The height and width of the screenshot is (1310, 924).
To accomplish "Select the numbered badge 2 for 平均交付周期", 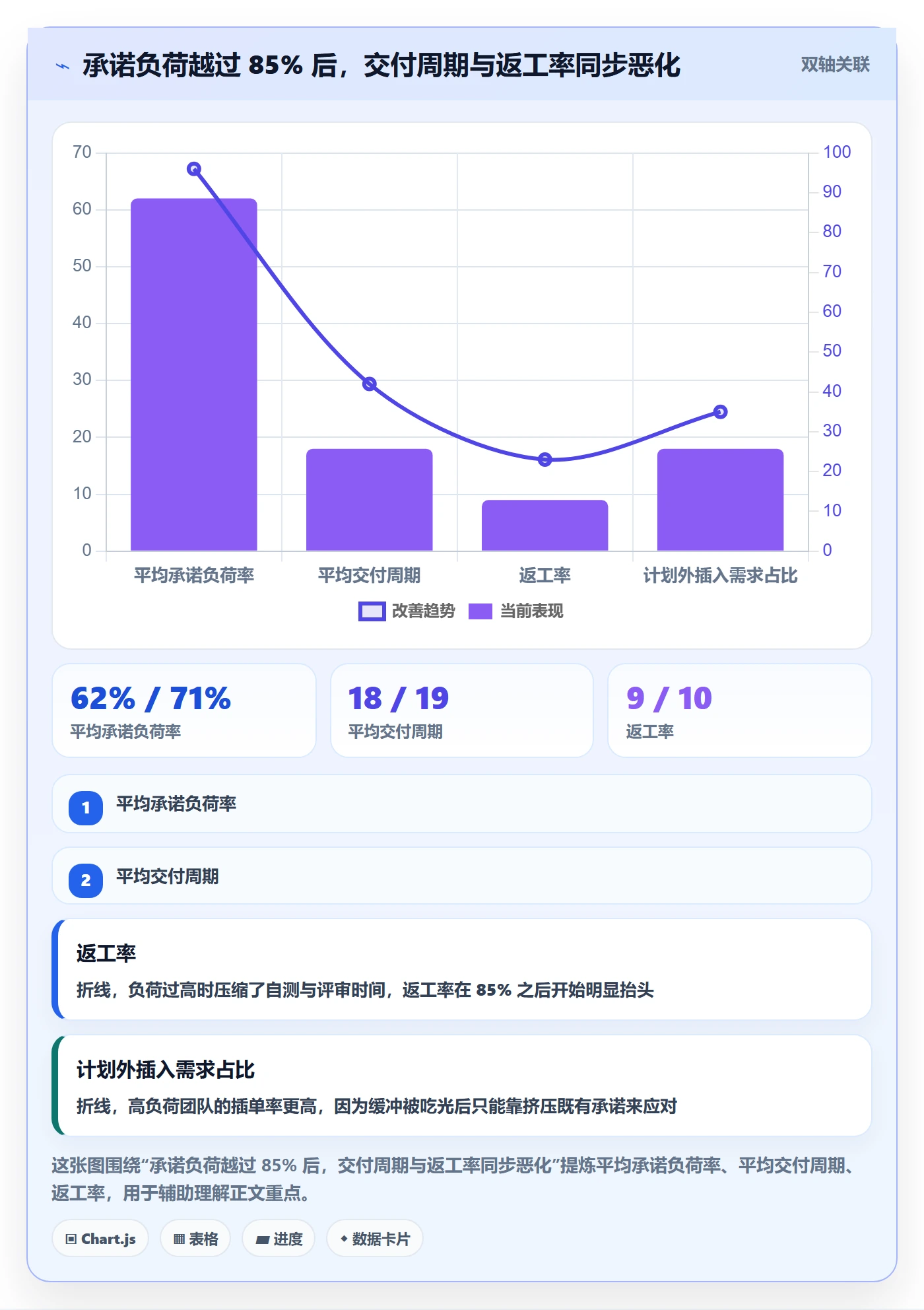I will pos(86,880).
